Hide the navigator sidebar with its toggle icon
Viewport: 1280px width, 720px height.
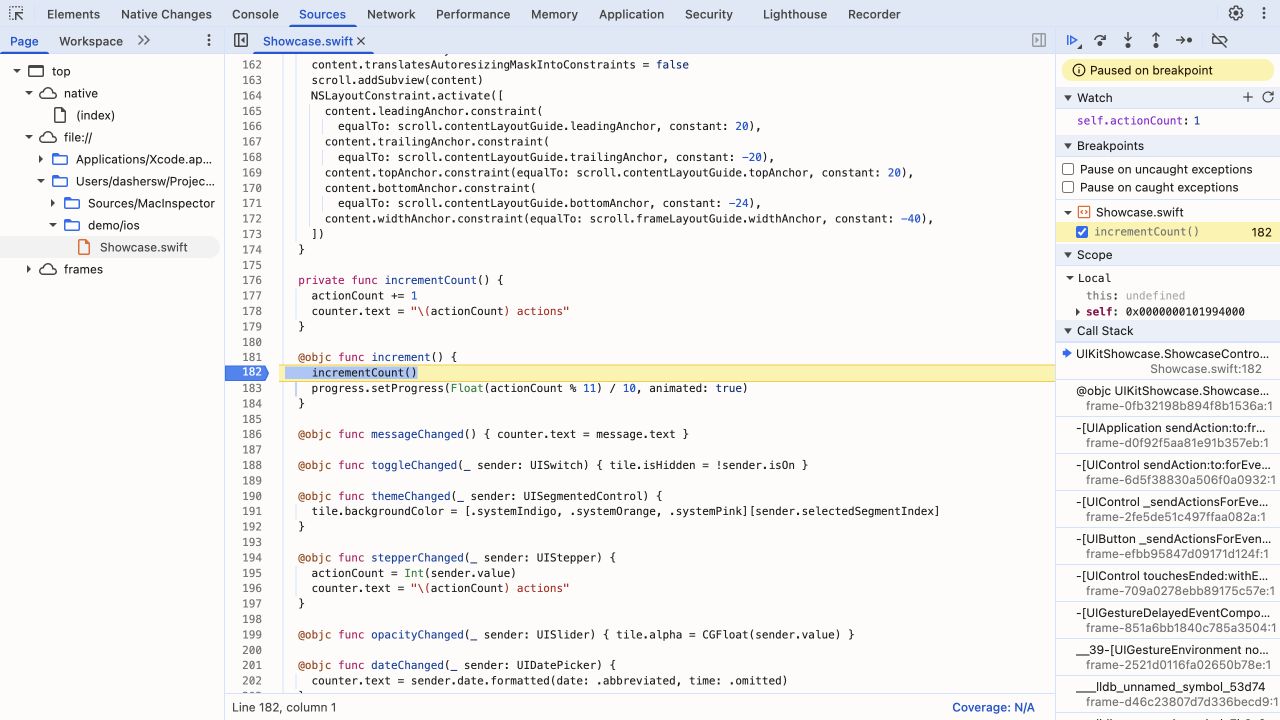click(x=241, y=41)
